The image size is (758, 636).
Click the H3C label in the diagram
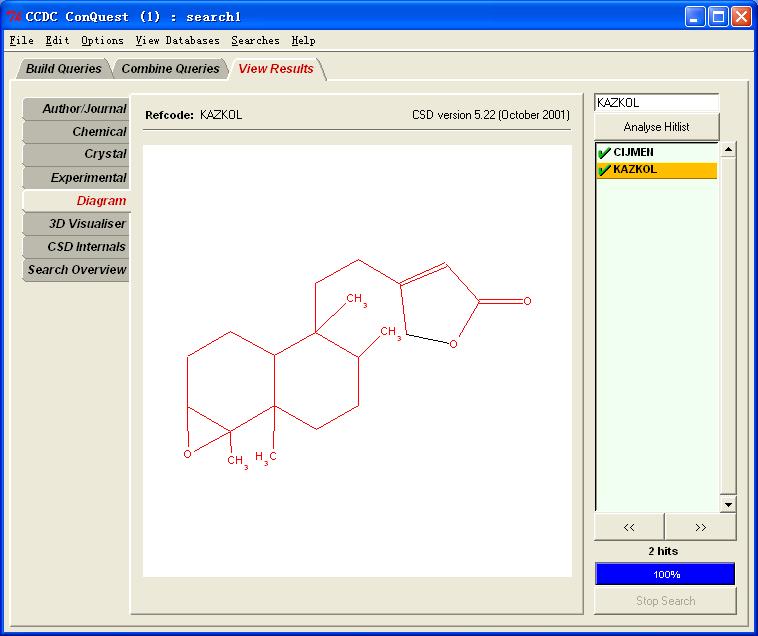(x=266, y=457)
